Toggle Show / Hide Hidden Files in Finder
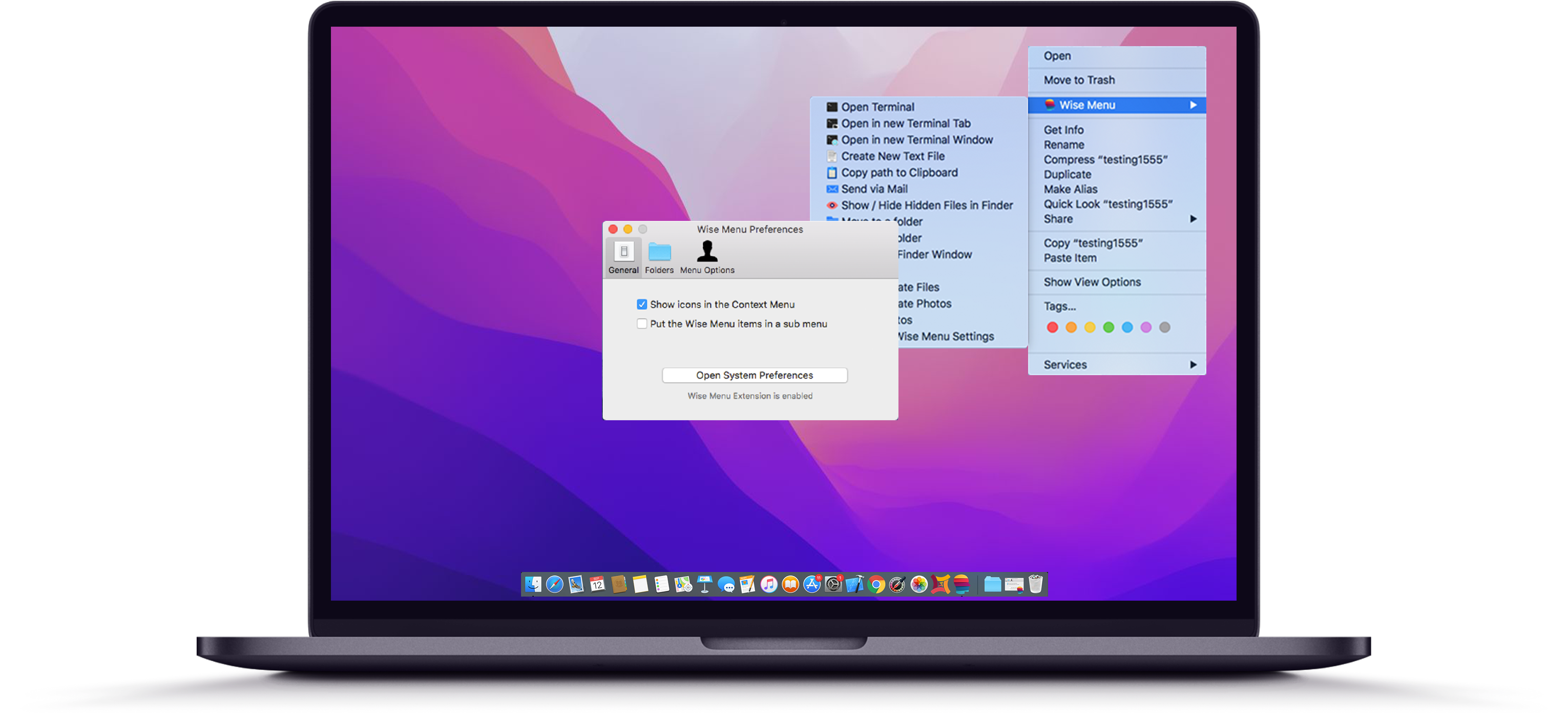The height and width of the screenshot is (717, 1568). tap(919, 206)
